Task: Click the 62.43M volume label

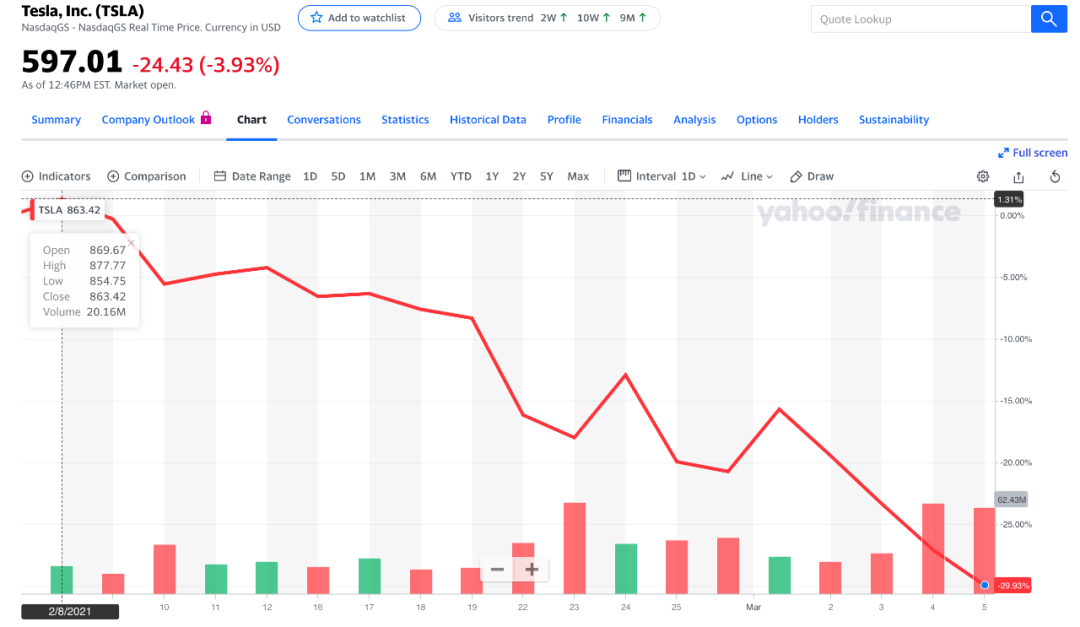Action: (1011, 500)
